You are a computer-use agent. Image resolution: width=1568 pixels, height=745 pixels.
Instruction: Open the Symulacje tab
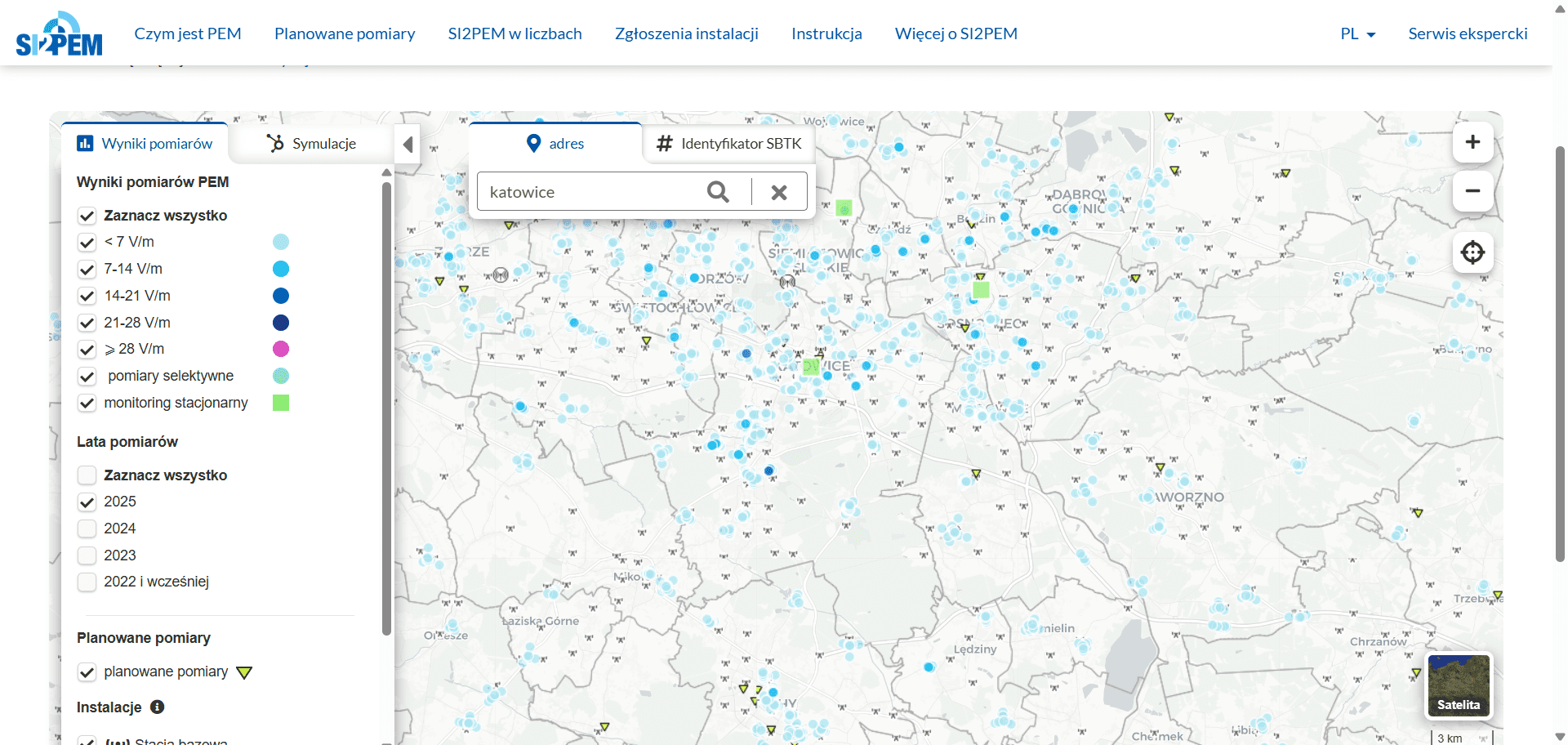point(311,143)
